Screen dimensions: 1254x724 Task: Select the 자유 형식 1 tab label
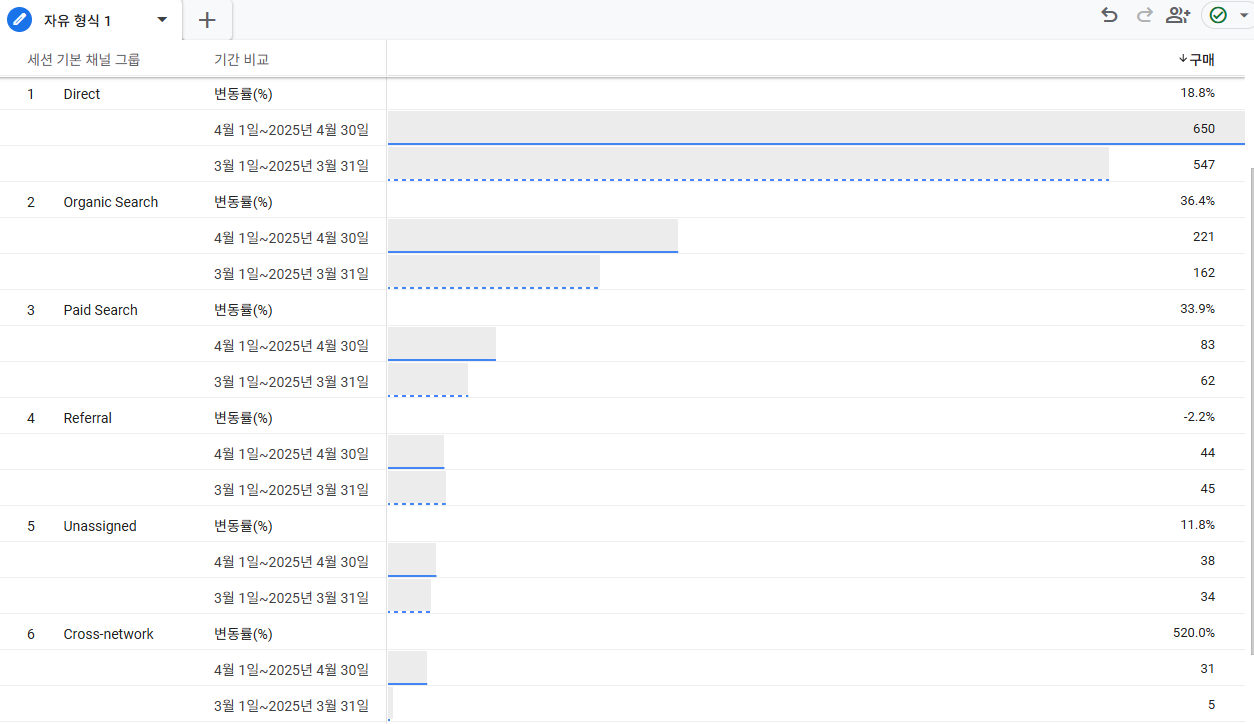coord(77,20)
